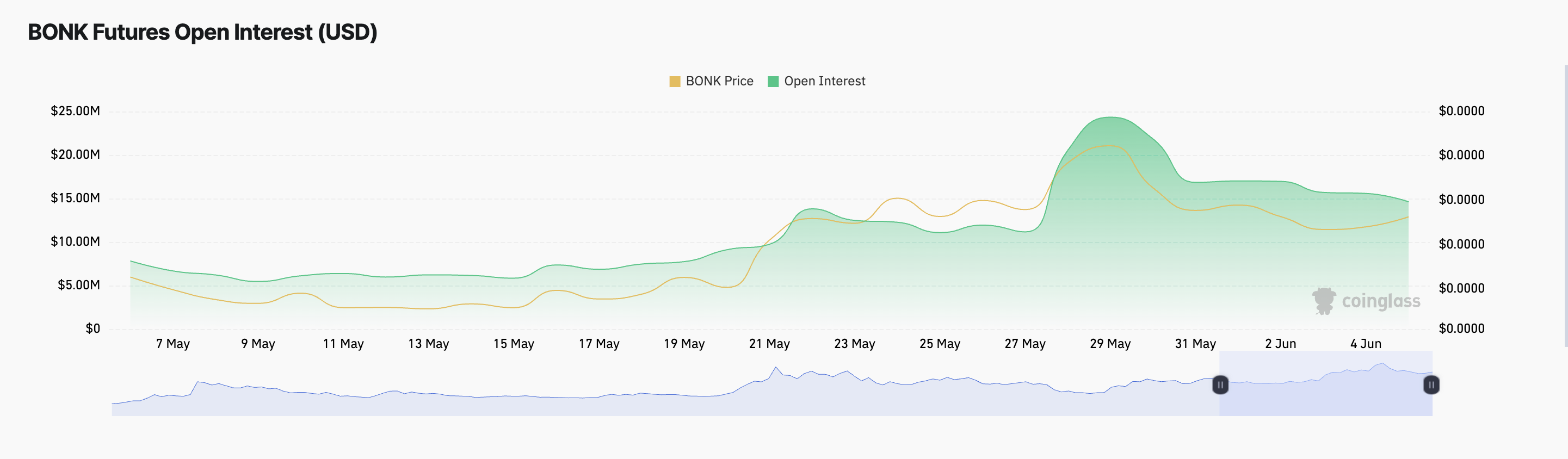The width and height of the screenshot is (1568, 459).
Task: Click the highlighted range selection in the navigator
Action: (1326, 383)
